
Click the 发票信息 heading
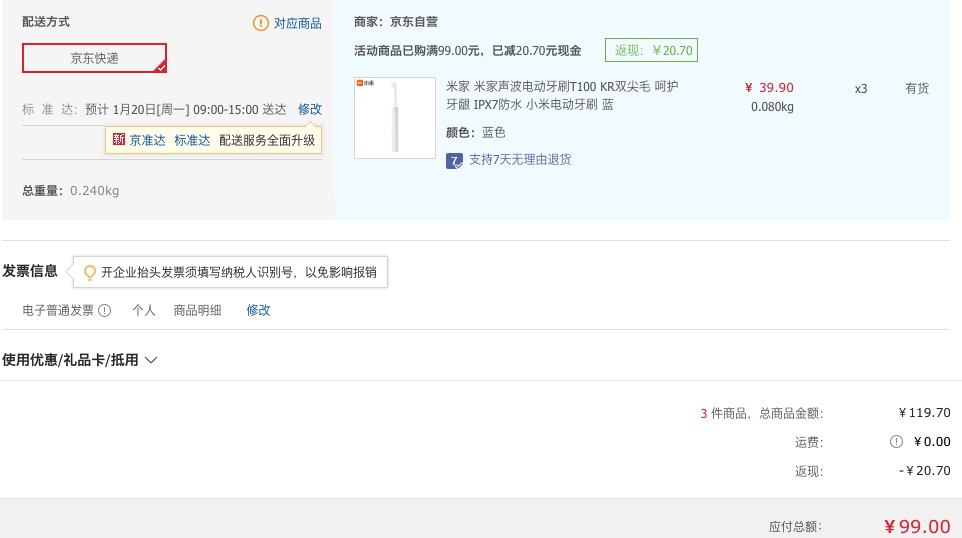tap(30, 271)
